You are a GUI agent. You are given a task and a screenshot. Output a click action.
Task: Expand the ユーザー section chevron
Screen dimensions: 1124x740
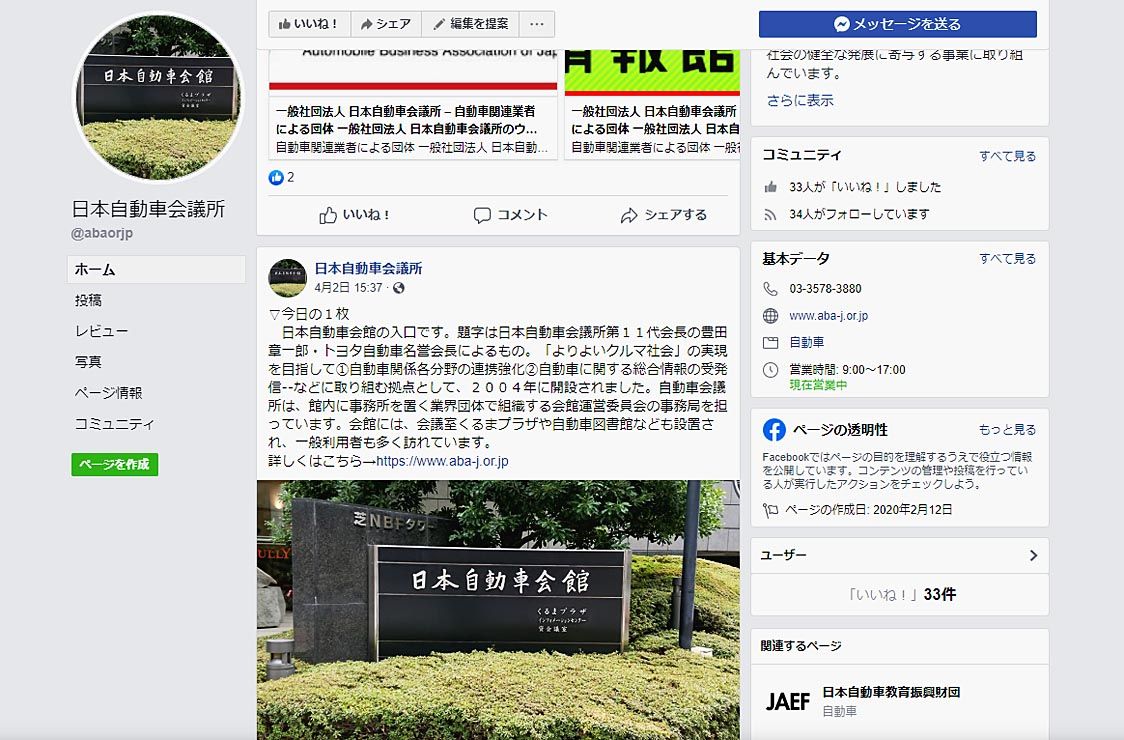tap(1033, 555)
